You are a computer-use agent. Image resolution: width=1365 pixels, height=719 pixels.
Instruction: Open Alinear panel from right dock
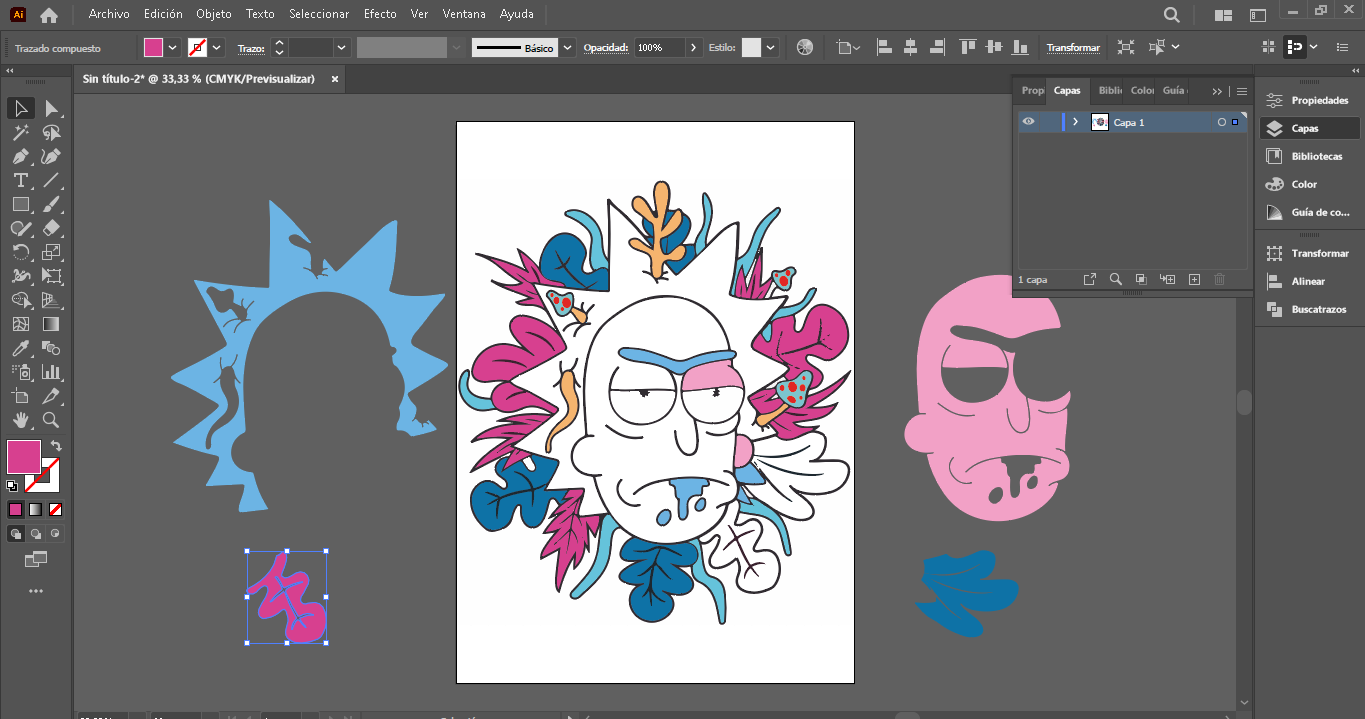tap(1308, 281)
